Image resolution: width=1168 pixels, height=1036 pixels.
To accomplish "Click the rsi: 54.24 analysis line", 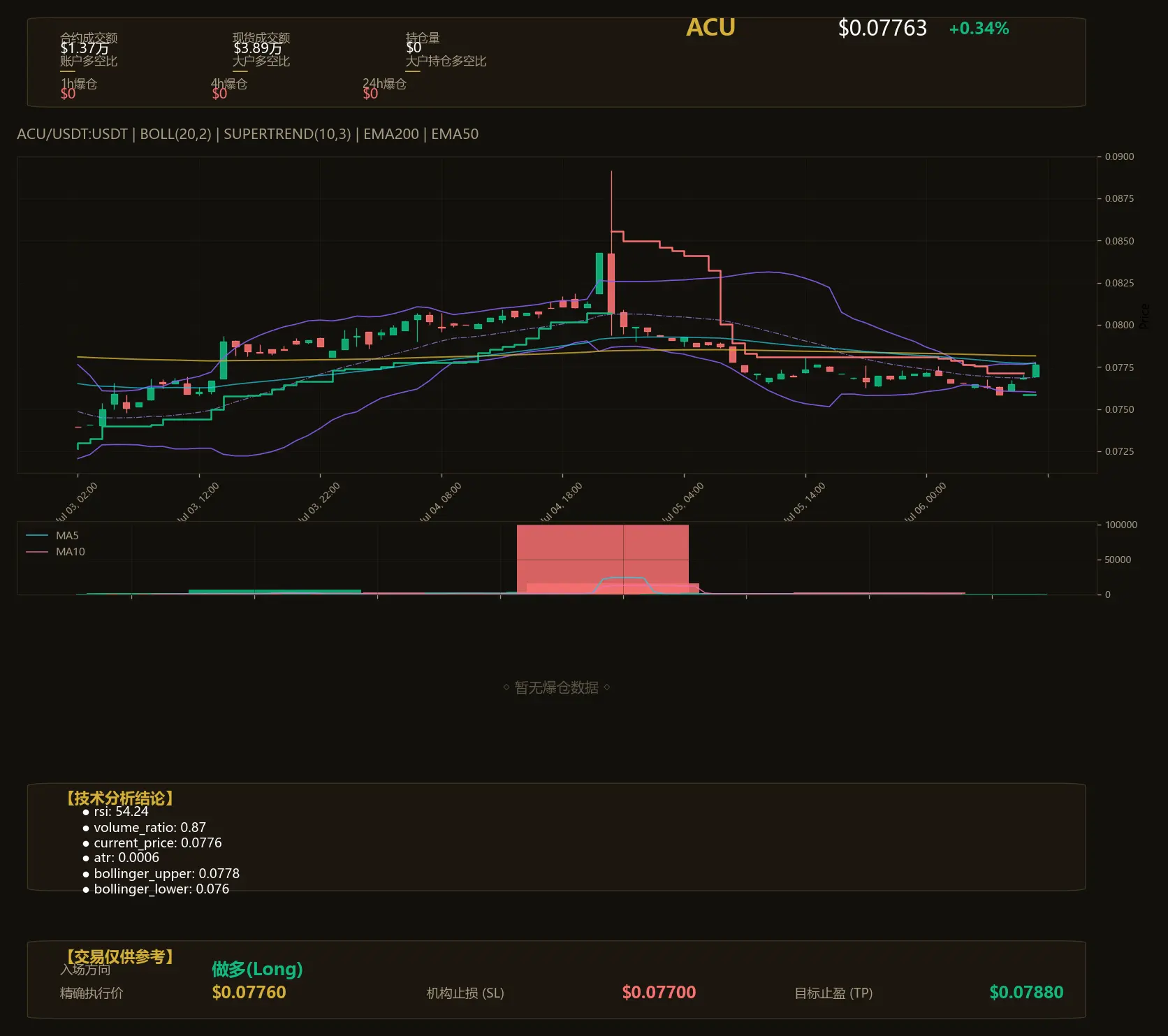I will 121,812.
